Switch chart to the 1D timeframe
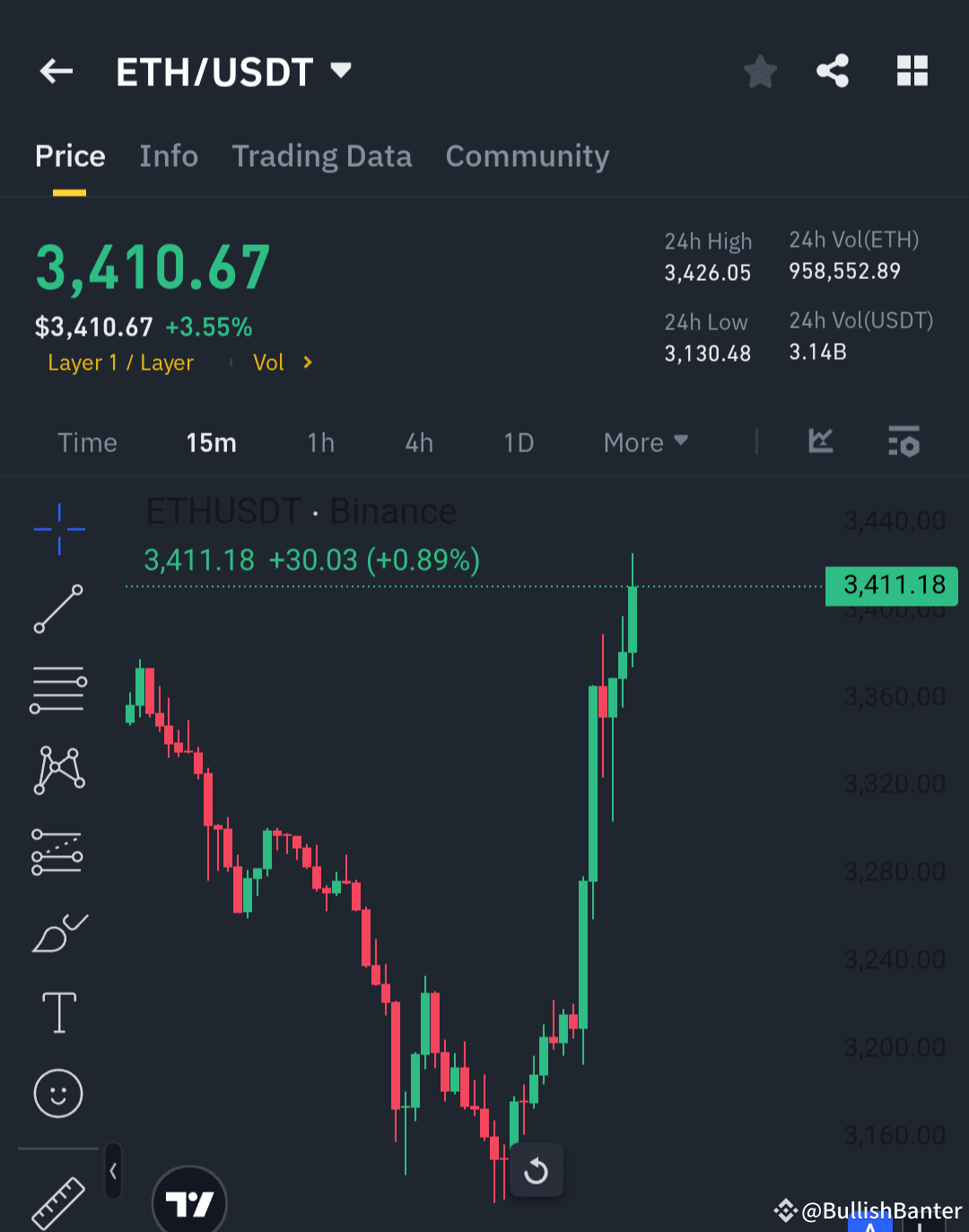 click(518, 441)
